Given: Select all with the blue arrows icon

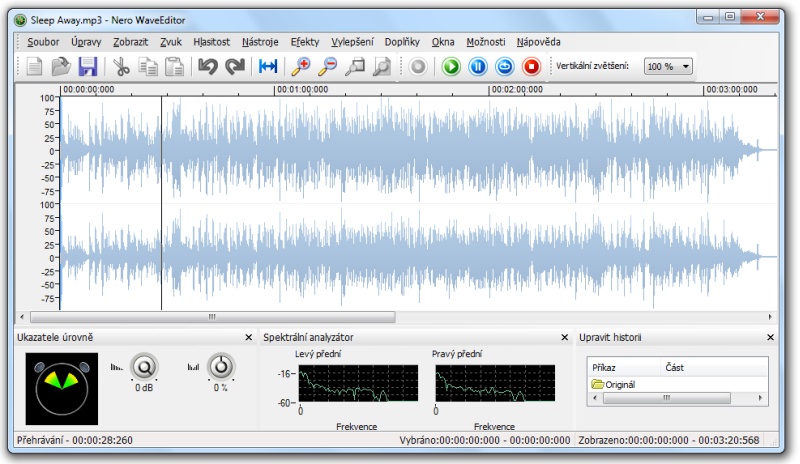Looking at the screenshot, I should (x=268, y=66).
